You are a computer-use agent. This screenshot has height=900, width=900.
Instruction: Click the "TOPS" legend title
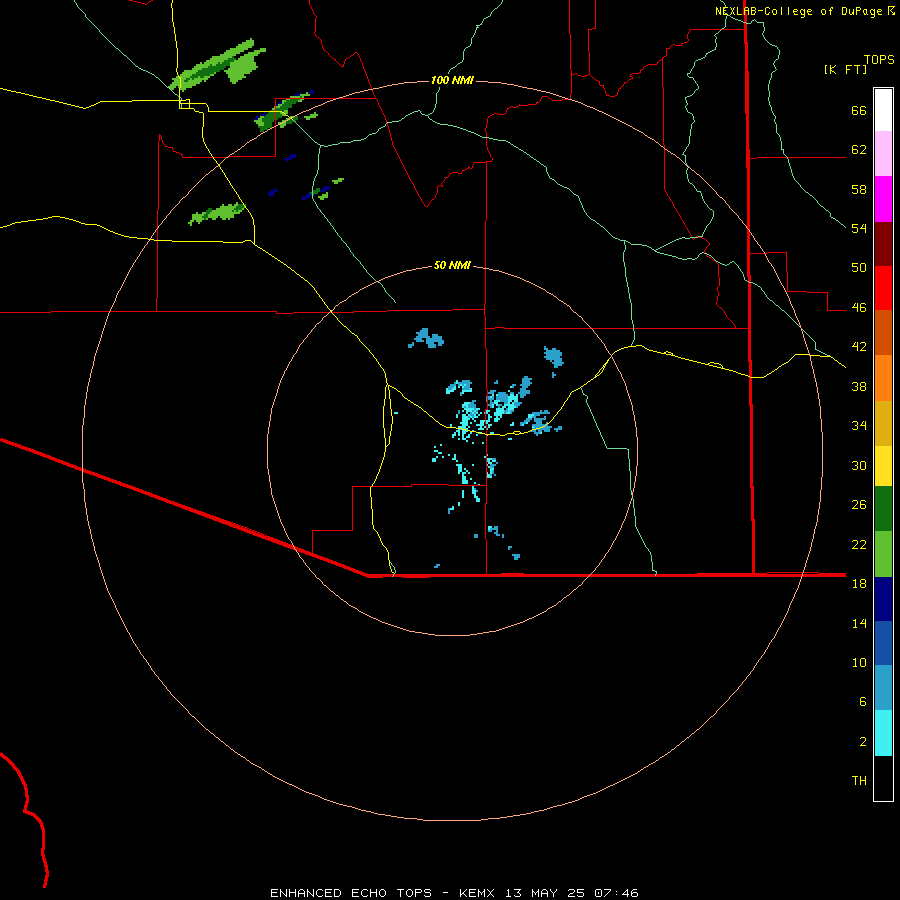(x=879, y=59)
